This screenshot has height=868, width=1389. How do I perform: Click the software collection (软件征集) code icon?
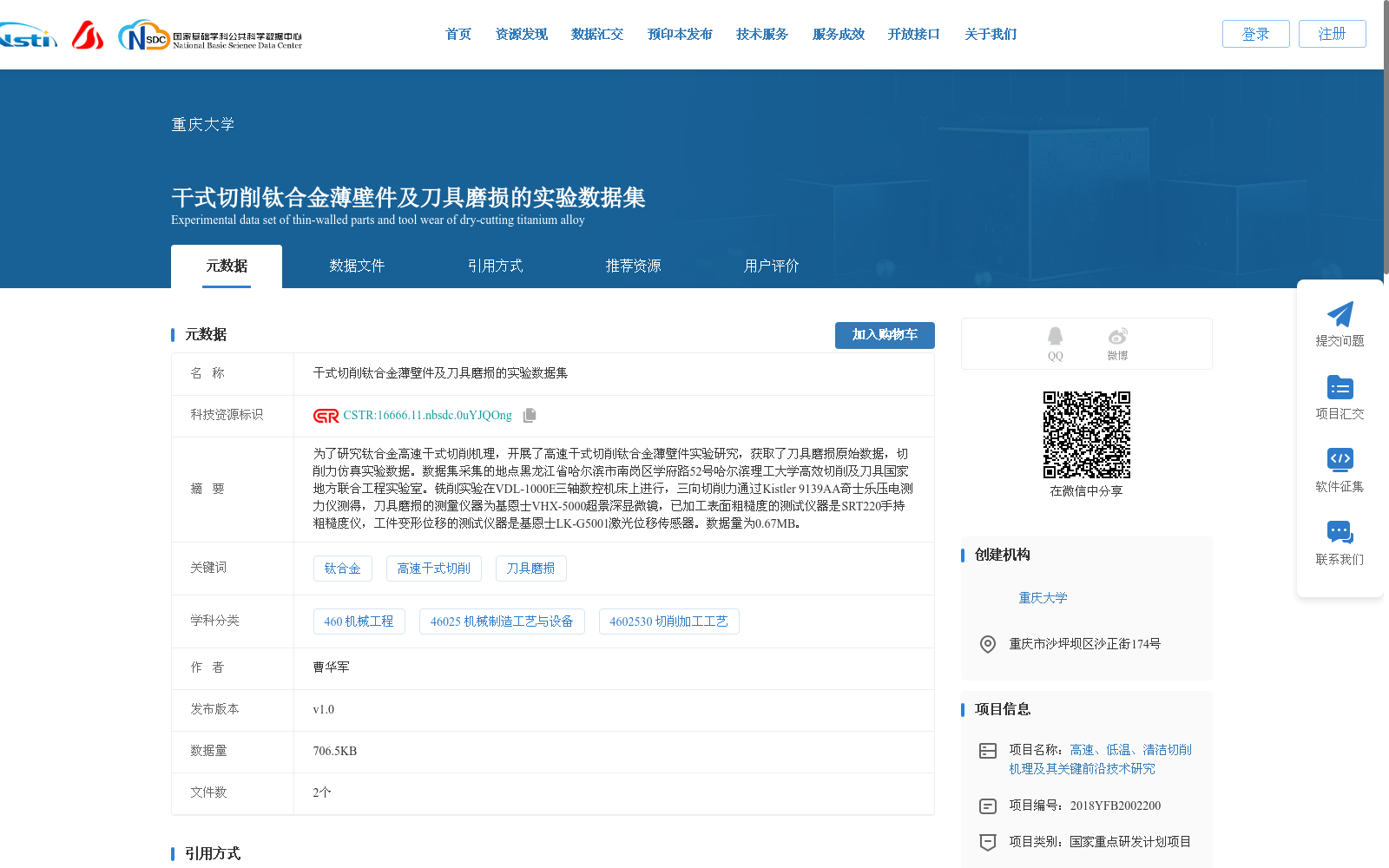coord(1340,460)
